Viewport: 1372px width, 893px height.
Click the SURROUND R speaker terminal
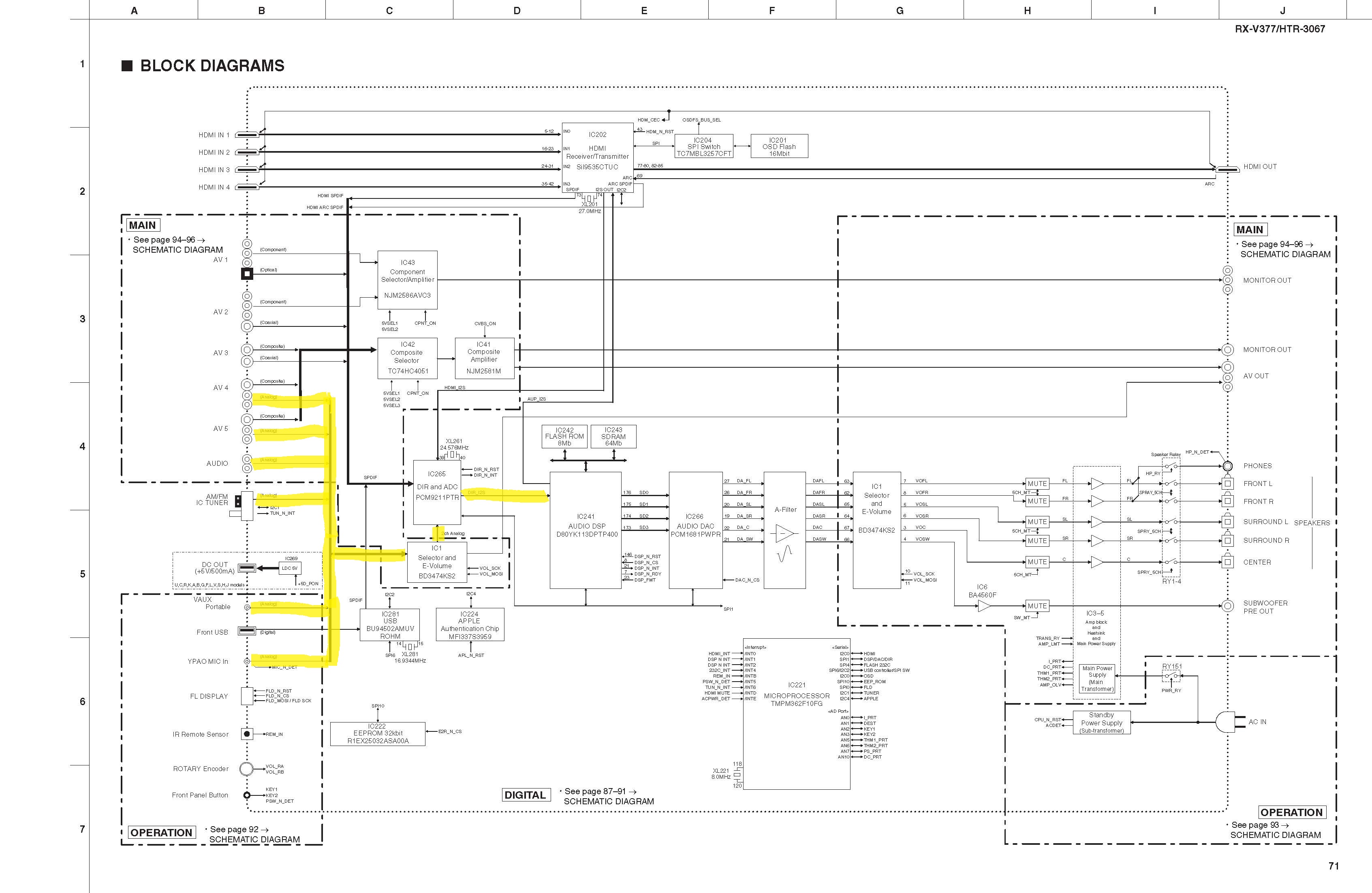1228,540
